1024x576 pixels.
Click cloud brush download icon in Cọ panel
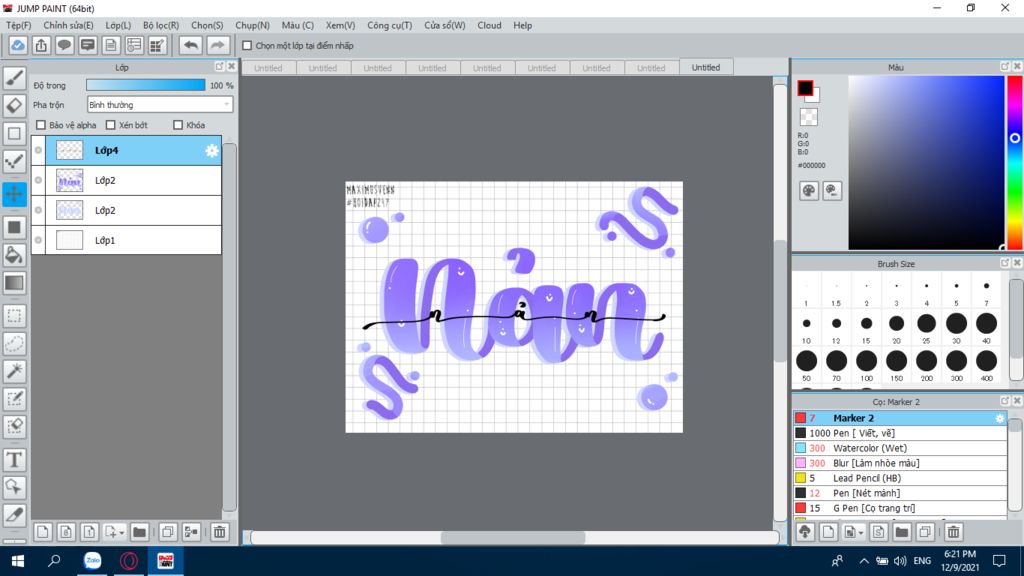[805, 532]
